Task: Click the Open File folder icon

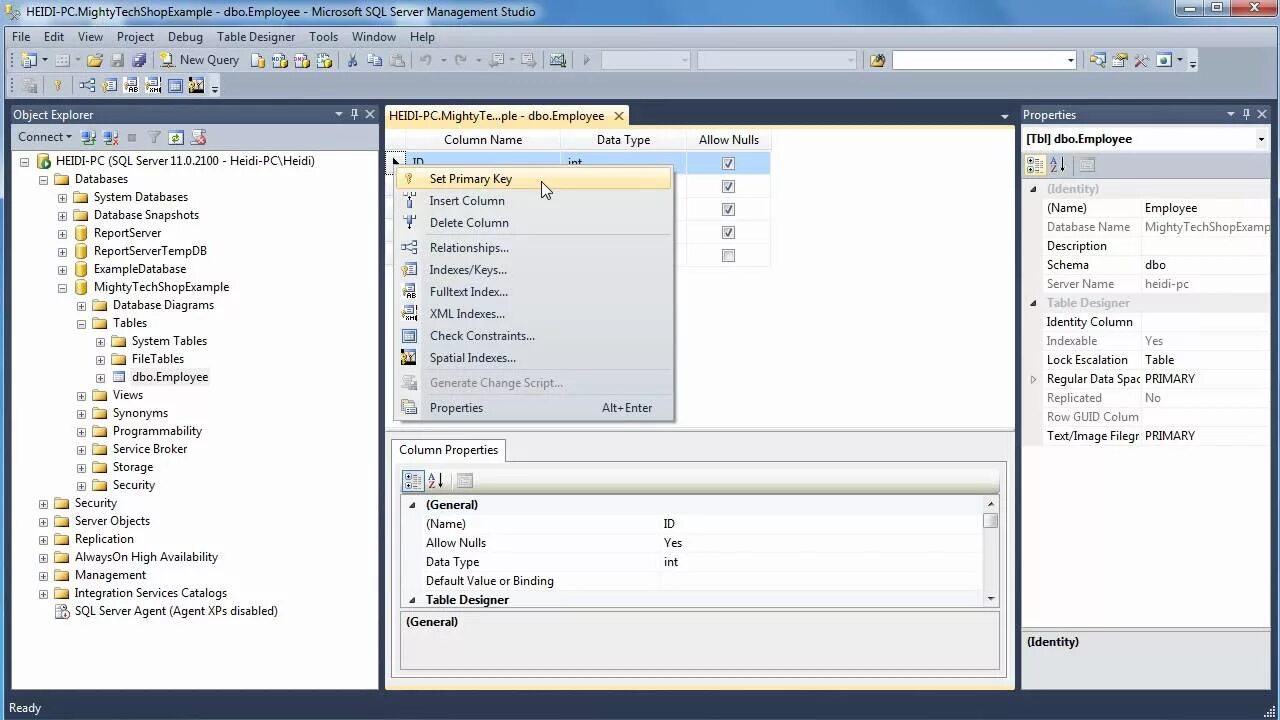Action: (x=95, y=60)
